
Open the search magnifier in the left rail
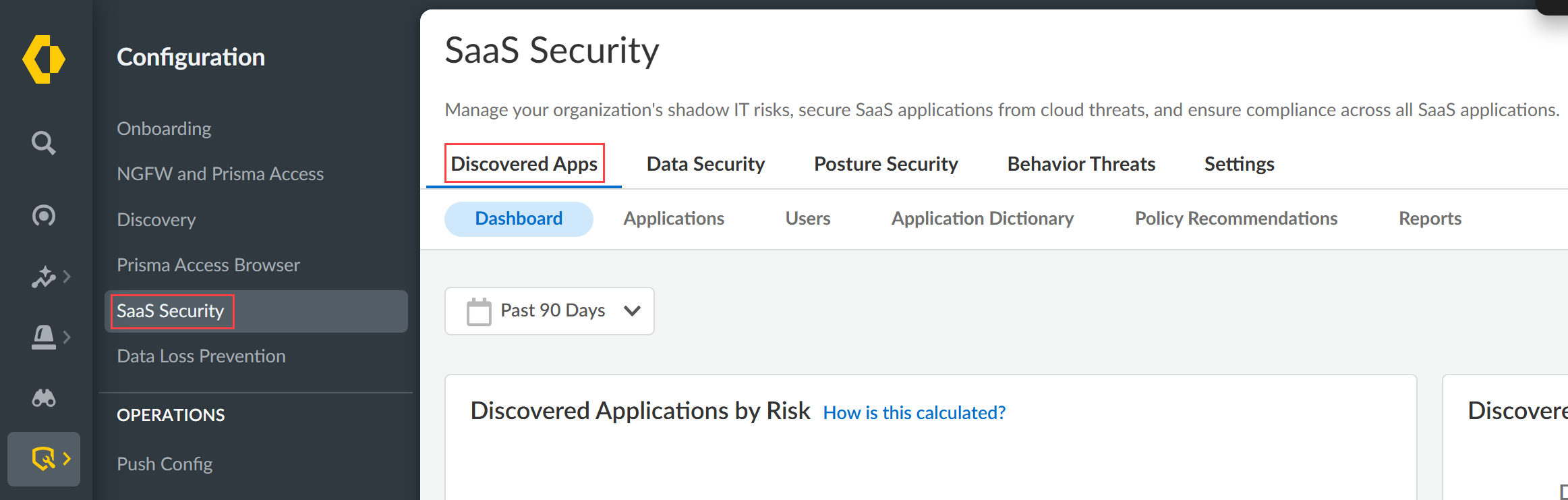click(43, 143)
